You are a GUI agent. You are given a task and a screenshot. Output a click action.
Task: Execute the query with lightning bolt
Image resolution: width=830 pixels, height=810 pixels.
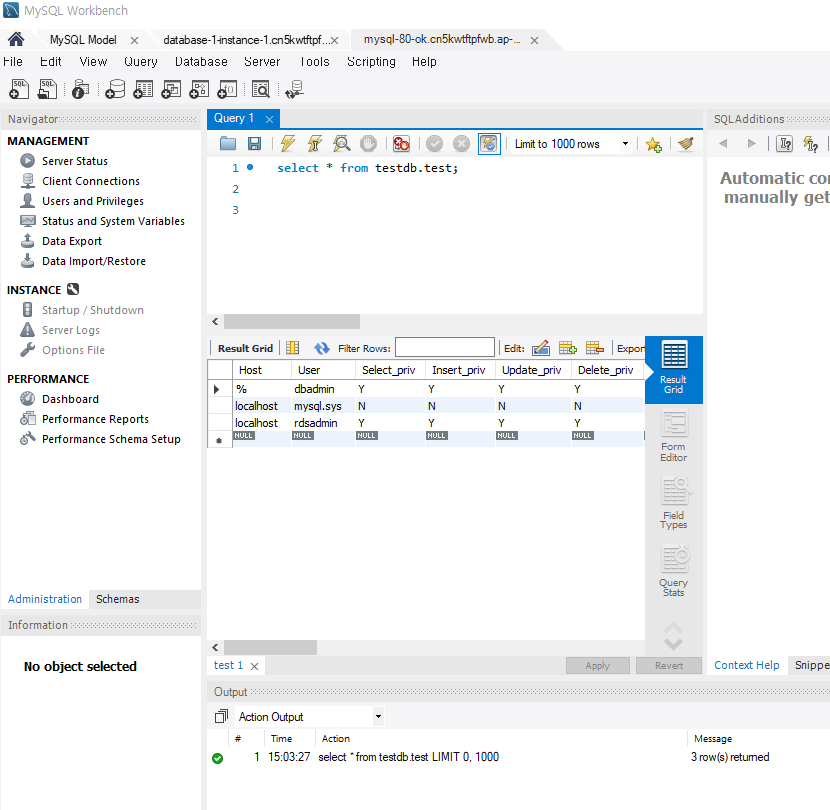288,143
